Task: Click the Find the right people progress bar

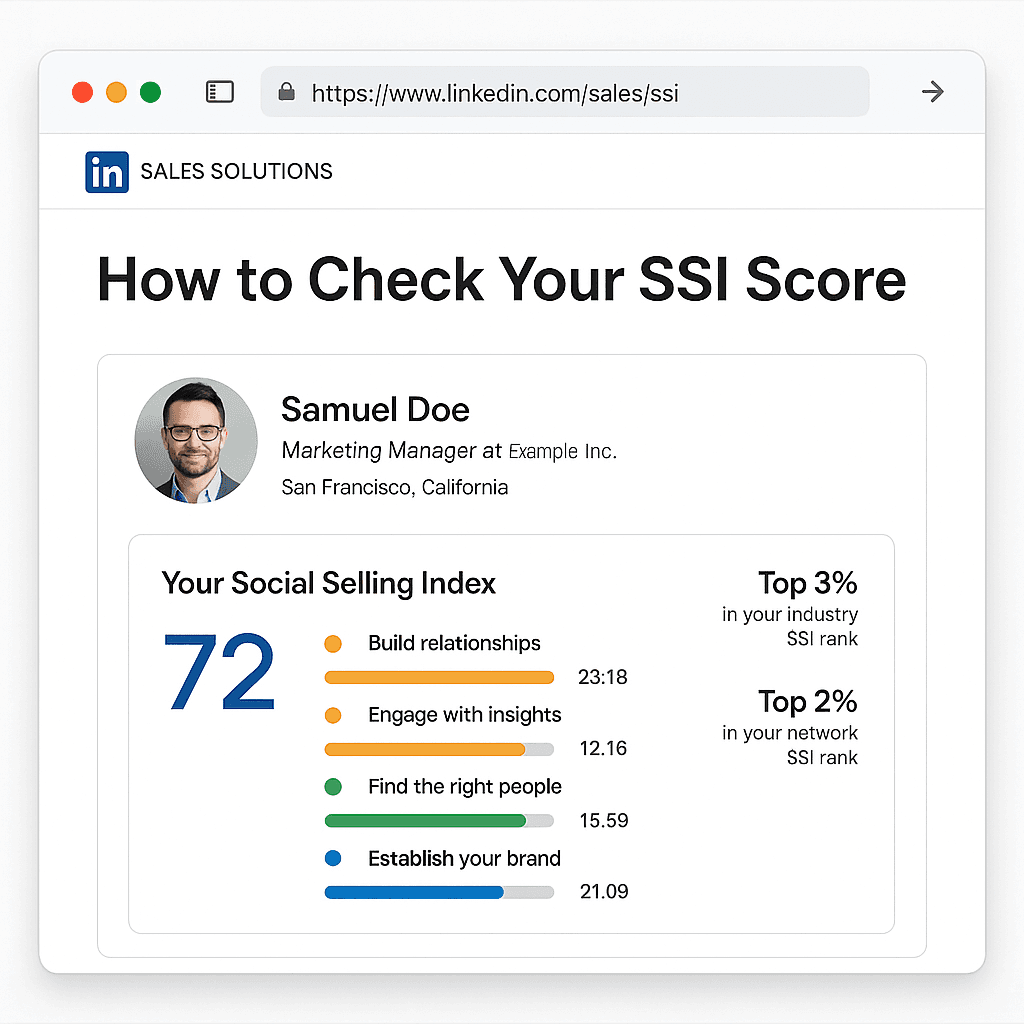Action: (439, 821)
